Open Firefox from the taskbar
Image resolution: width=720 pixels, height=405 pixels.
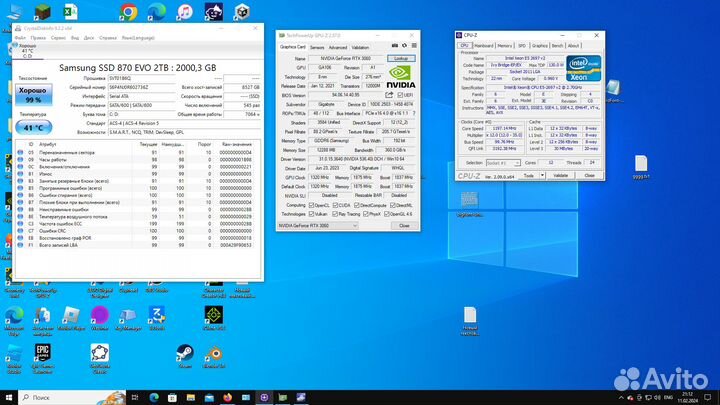click(x=227, y=398)
